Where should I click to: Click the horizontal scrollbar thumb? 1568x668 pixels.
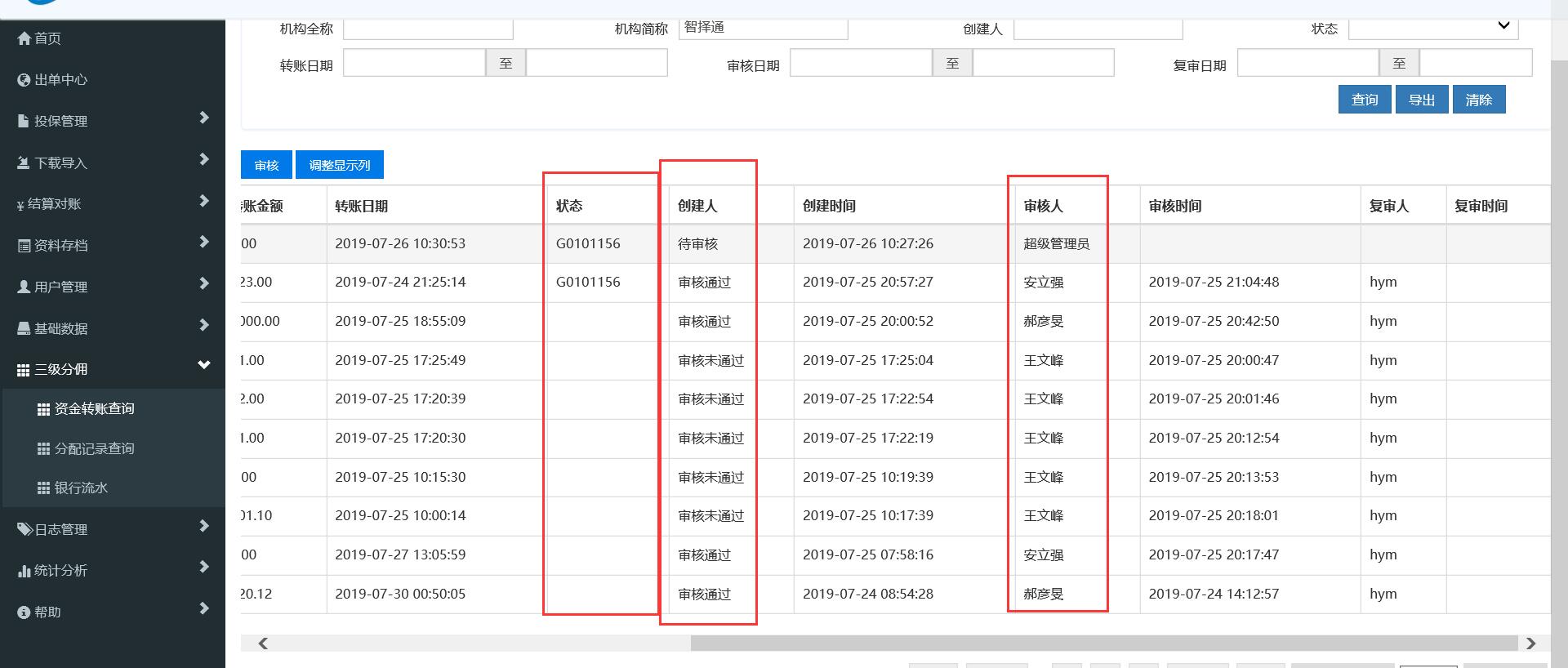(x=1104, y=644)
